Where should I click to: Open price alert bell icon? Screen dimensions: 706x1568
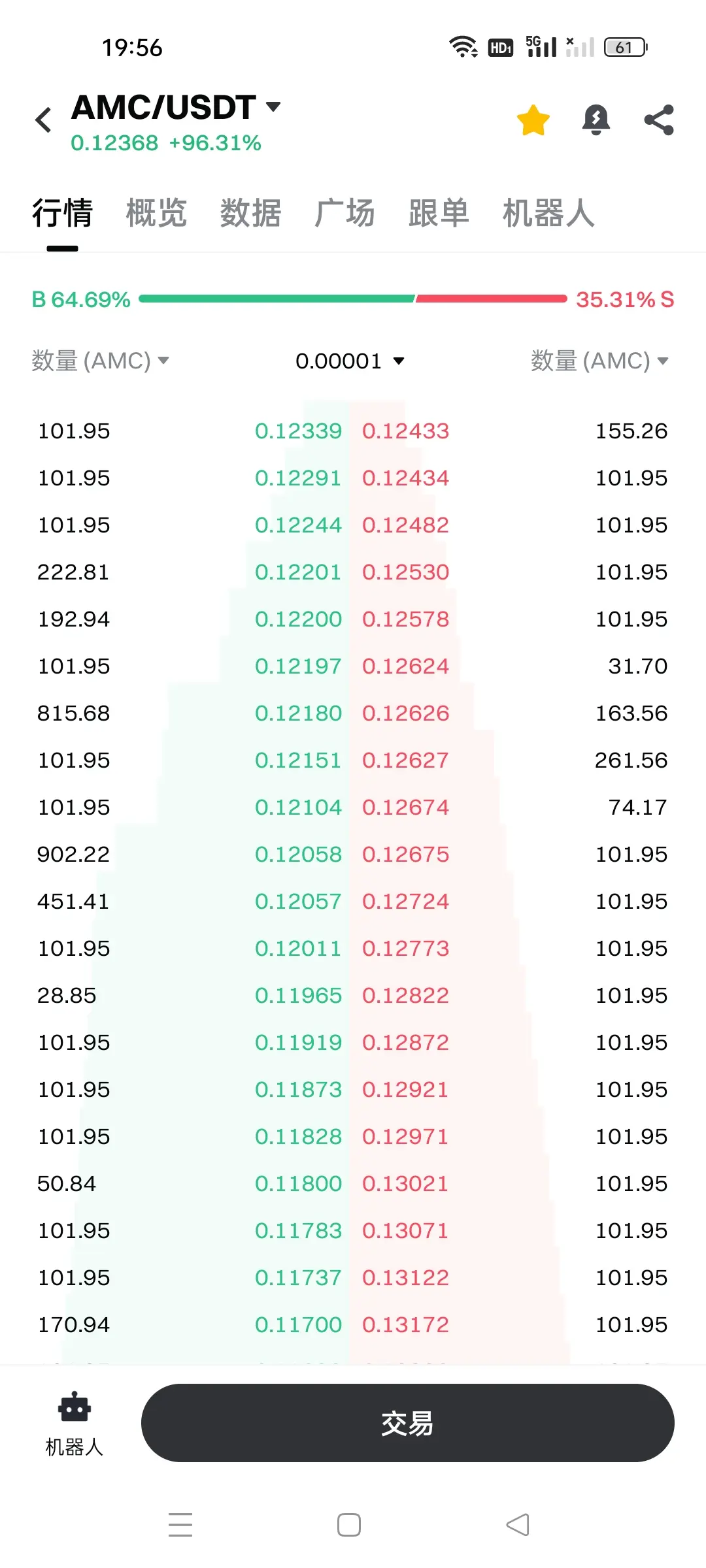coord(596,120)
